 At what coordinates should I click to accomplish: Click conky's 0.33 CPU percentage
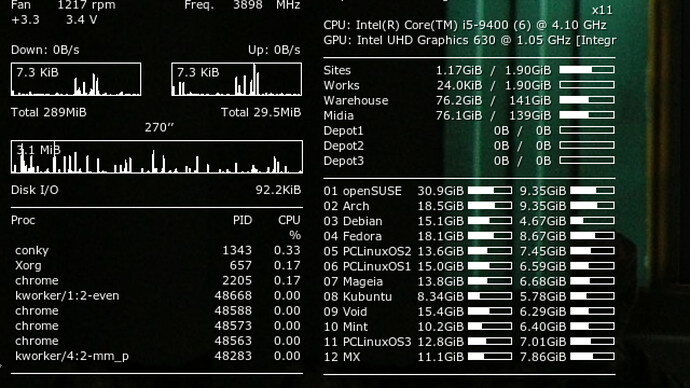[x=287, y=250]
